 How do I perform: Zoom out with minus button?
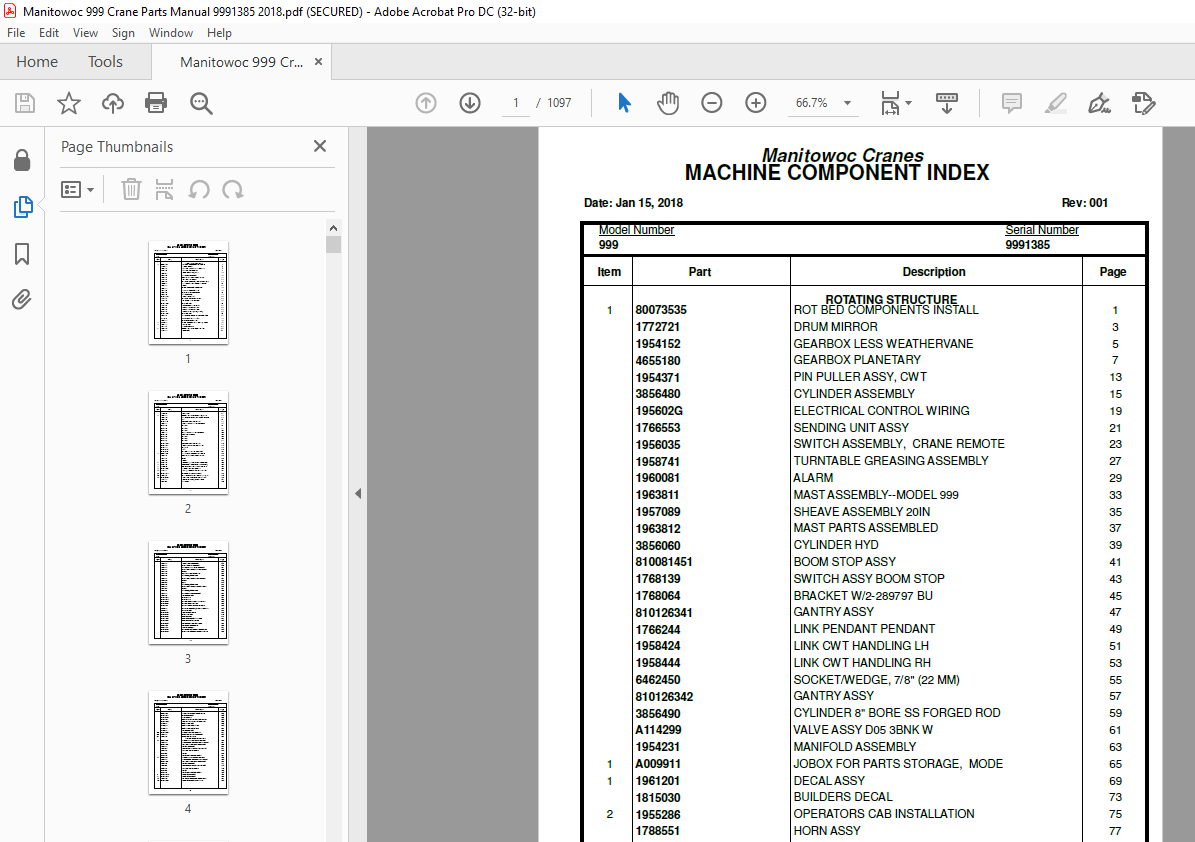tap(712, 103)
